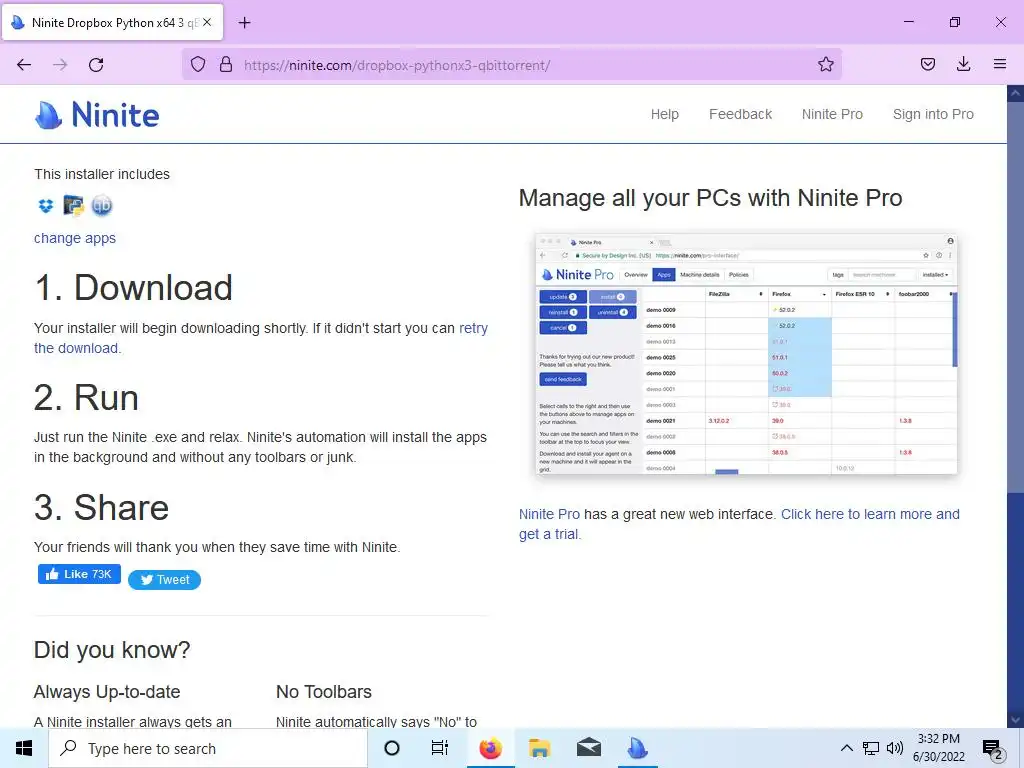
Task: Open File Explorer from the taskbar
Action: pos(539,748)
